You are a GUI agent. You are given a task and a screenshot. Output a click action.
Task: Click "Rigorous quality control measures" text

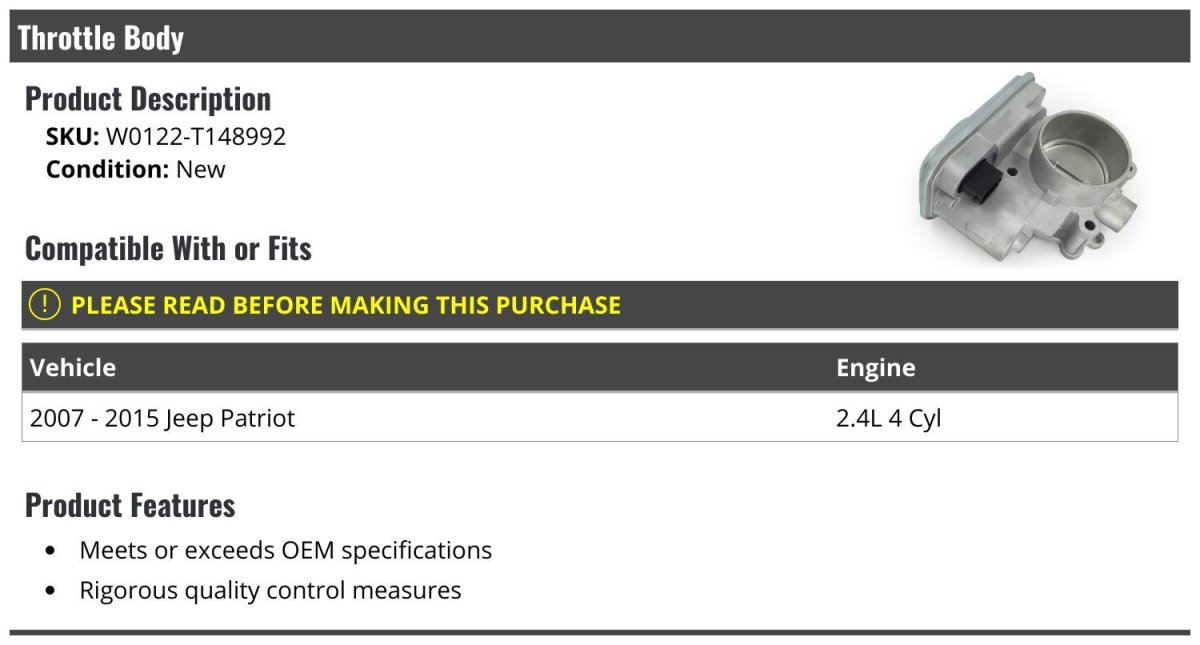pos(270,590)
